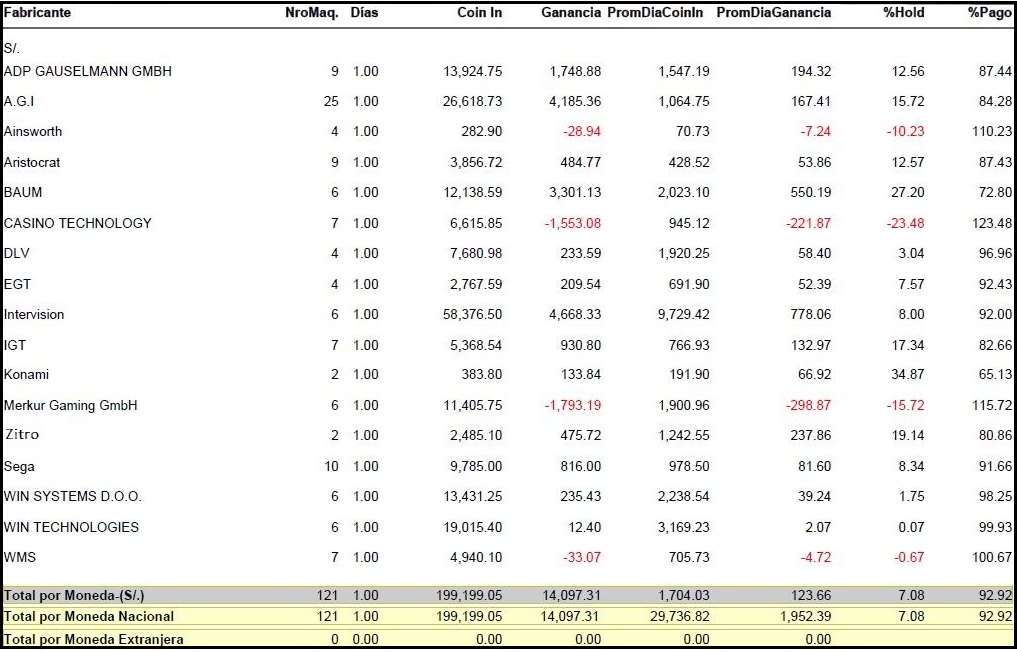Select Intervision PromDiaCoinIn value 9,729.42

[x=684, y=314]
